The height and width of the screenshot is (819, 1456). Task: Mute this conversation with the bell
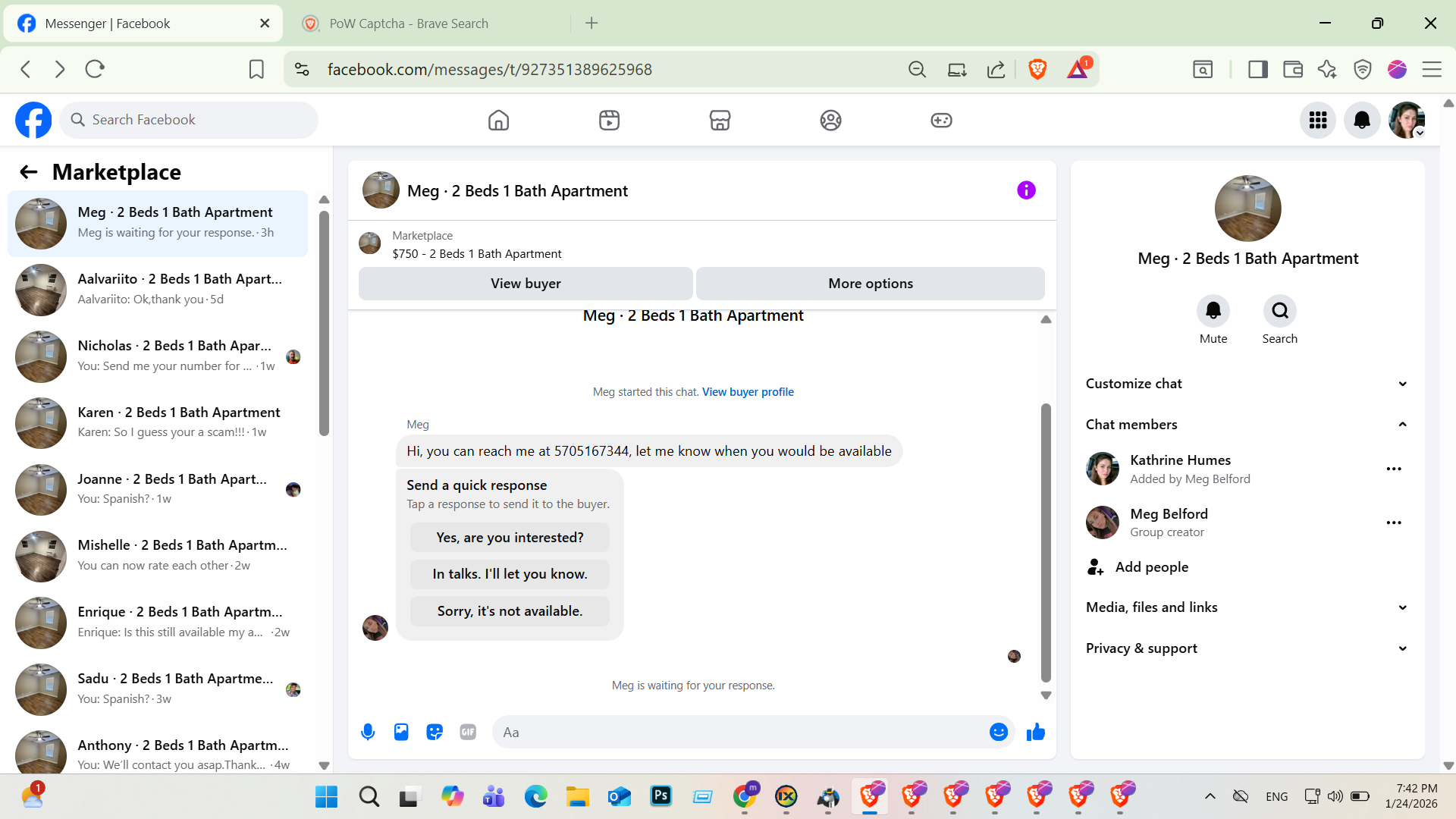point(1213,311)
